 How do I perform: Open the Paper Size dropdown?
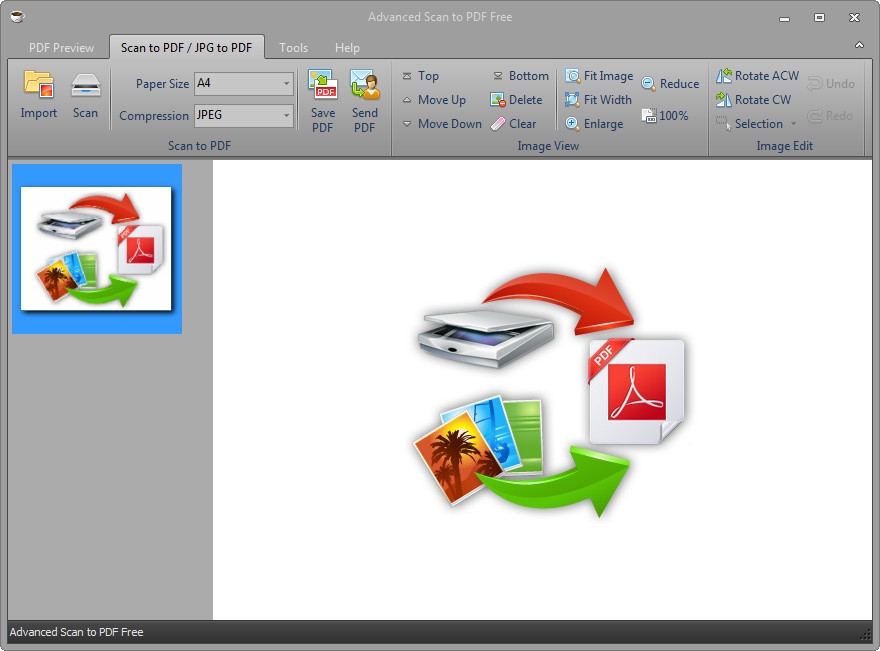[286, 84]
